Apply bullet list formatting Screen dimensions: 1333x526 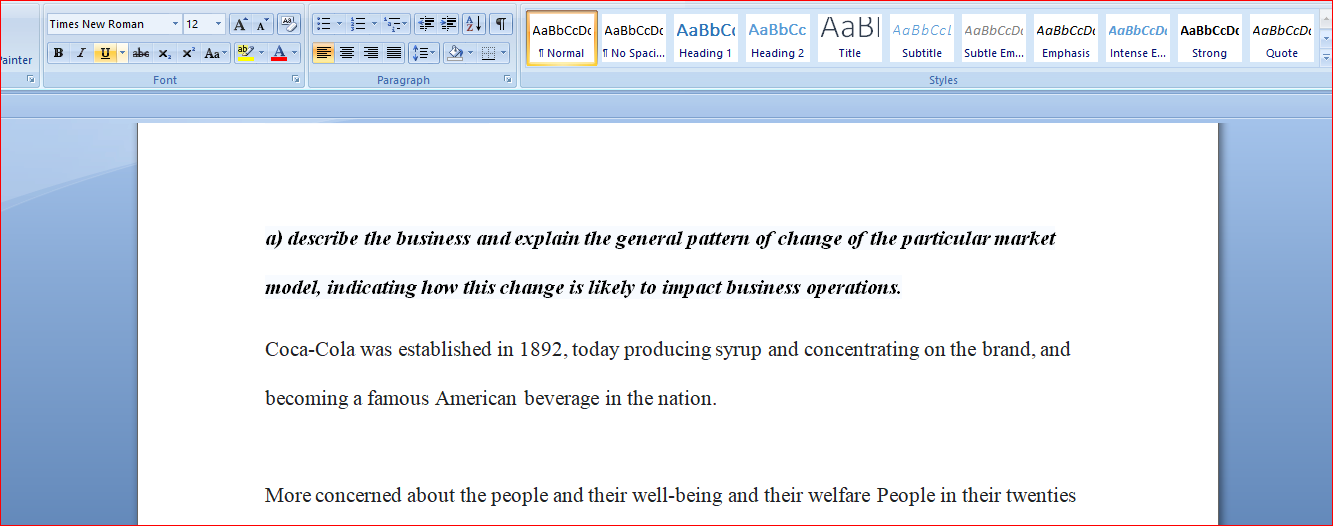(x=323, y=24)
